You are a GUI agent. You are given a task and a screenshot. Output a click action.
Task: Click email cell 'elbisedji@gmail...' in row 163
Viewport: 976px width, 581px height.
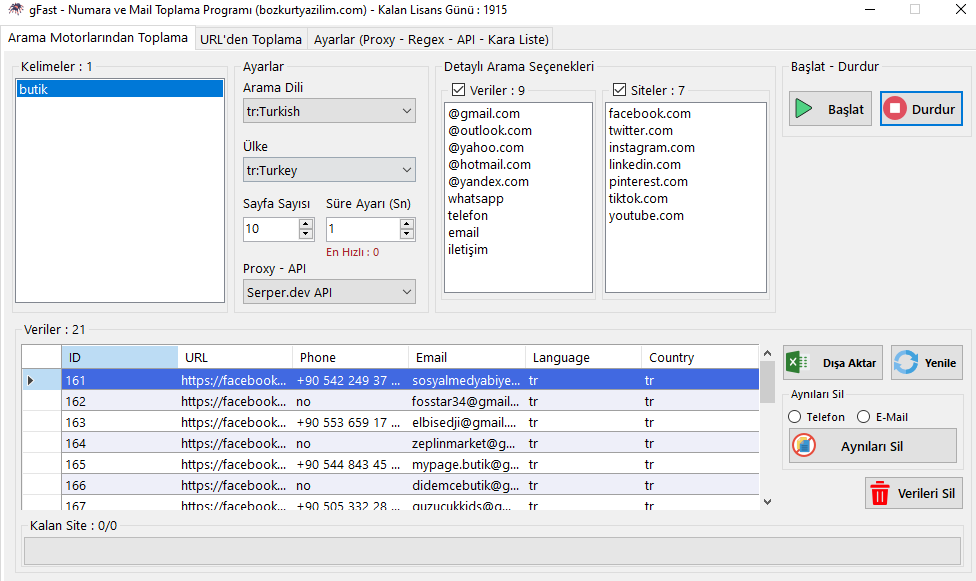466,423
